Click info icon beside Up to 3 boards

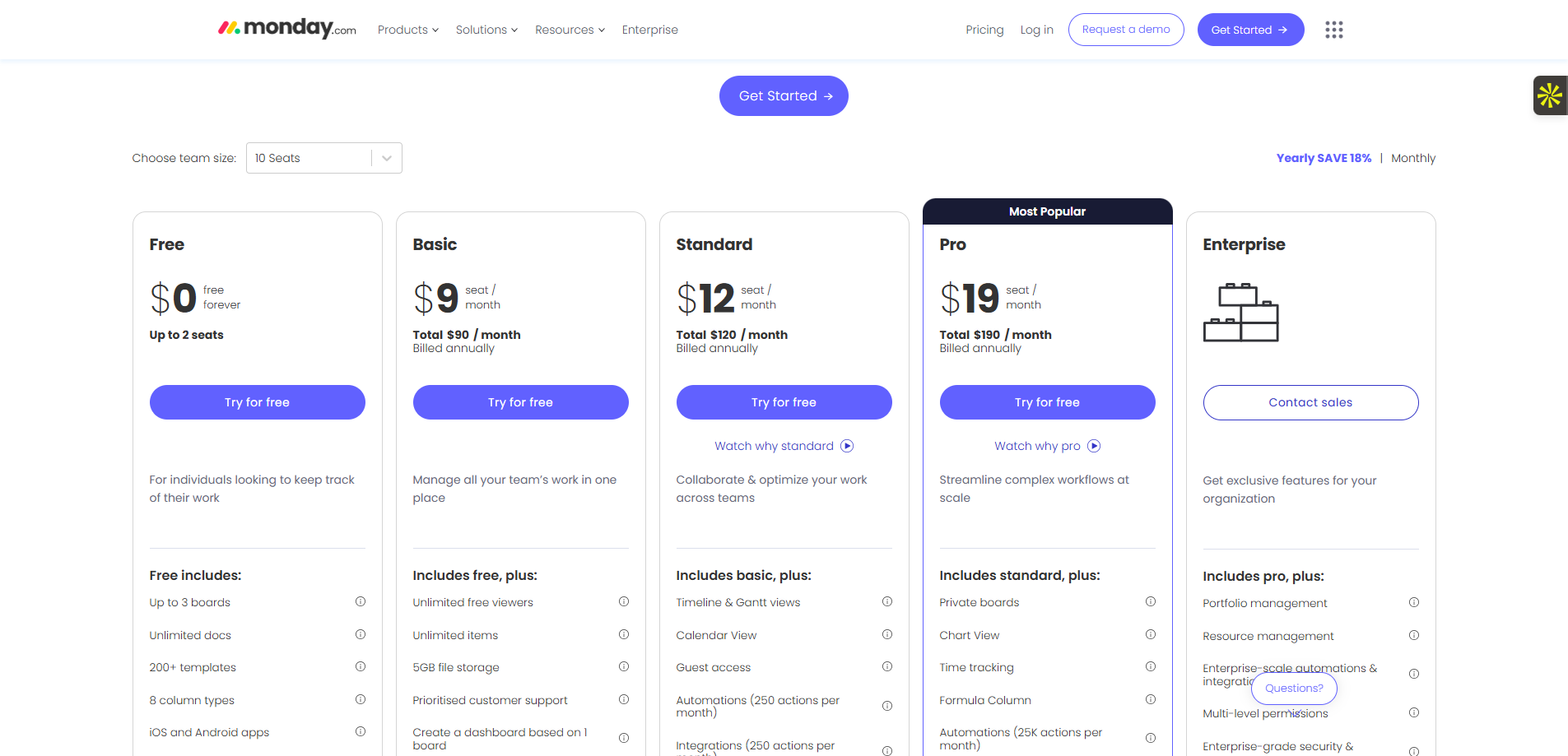coord(361,601)
